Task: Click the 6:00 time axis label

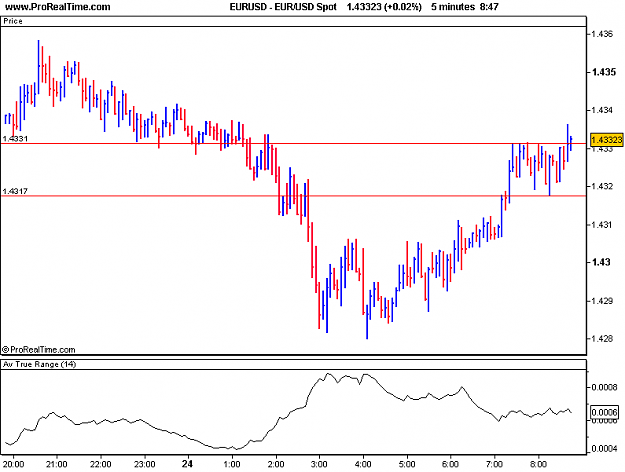Action: [450, 464]
